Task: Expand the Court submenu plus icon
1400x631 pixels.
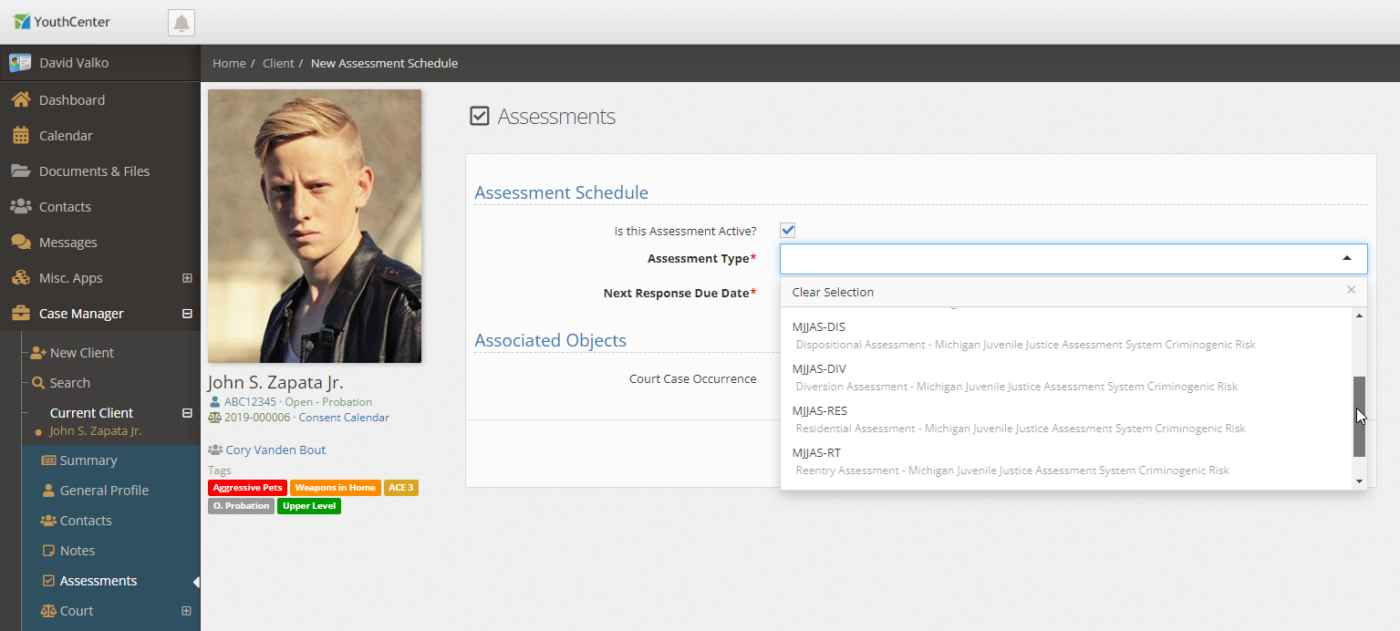Action: pos(186,611)
